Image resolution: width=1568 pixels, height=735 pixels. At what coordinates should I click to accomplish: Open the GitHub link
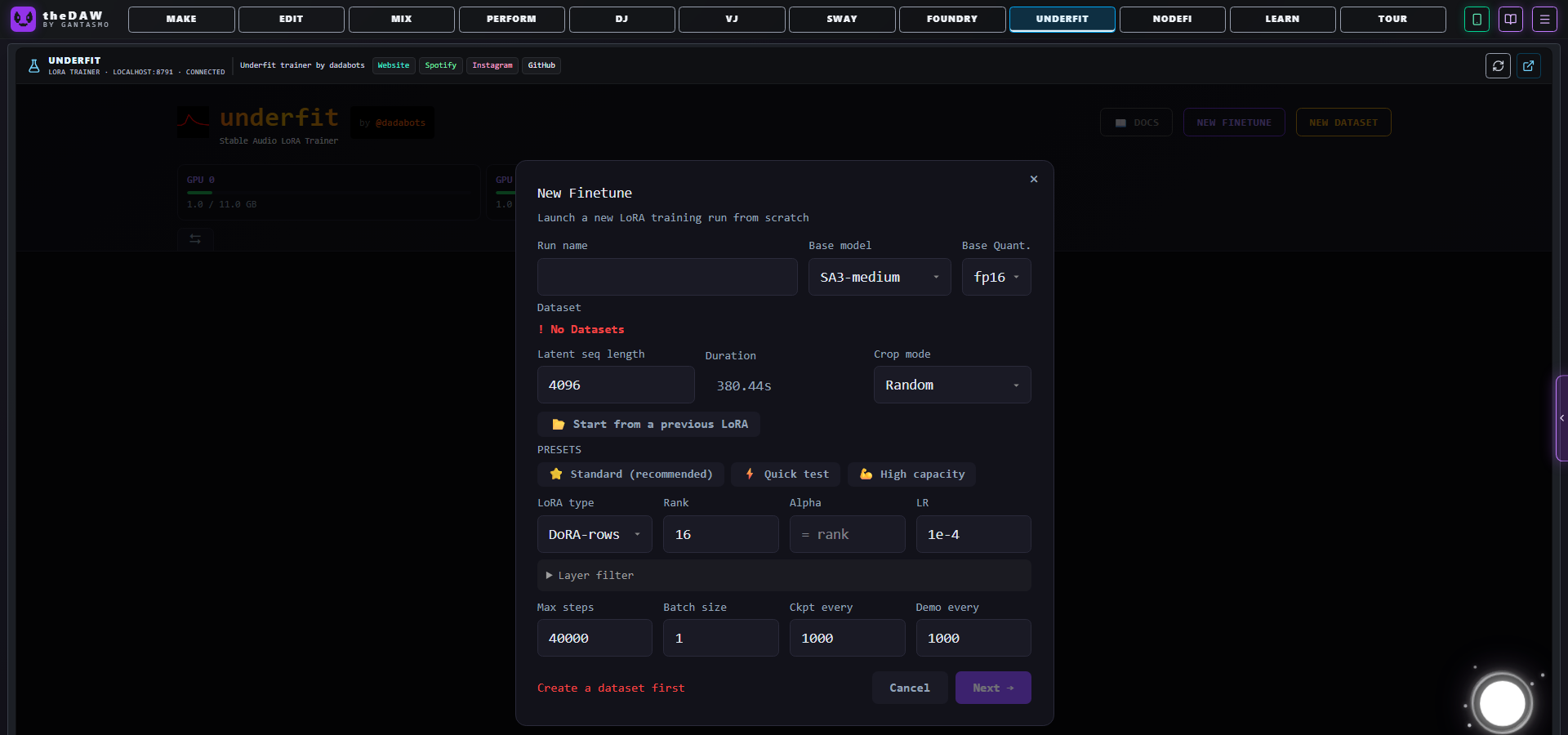pos(541,65)
